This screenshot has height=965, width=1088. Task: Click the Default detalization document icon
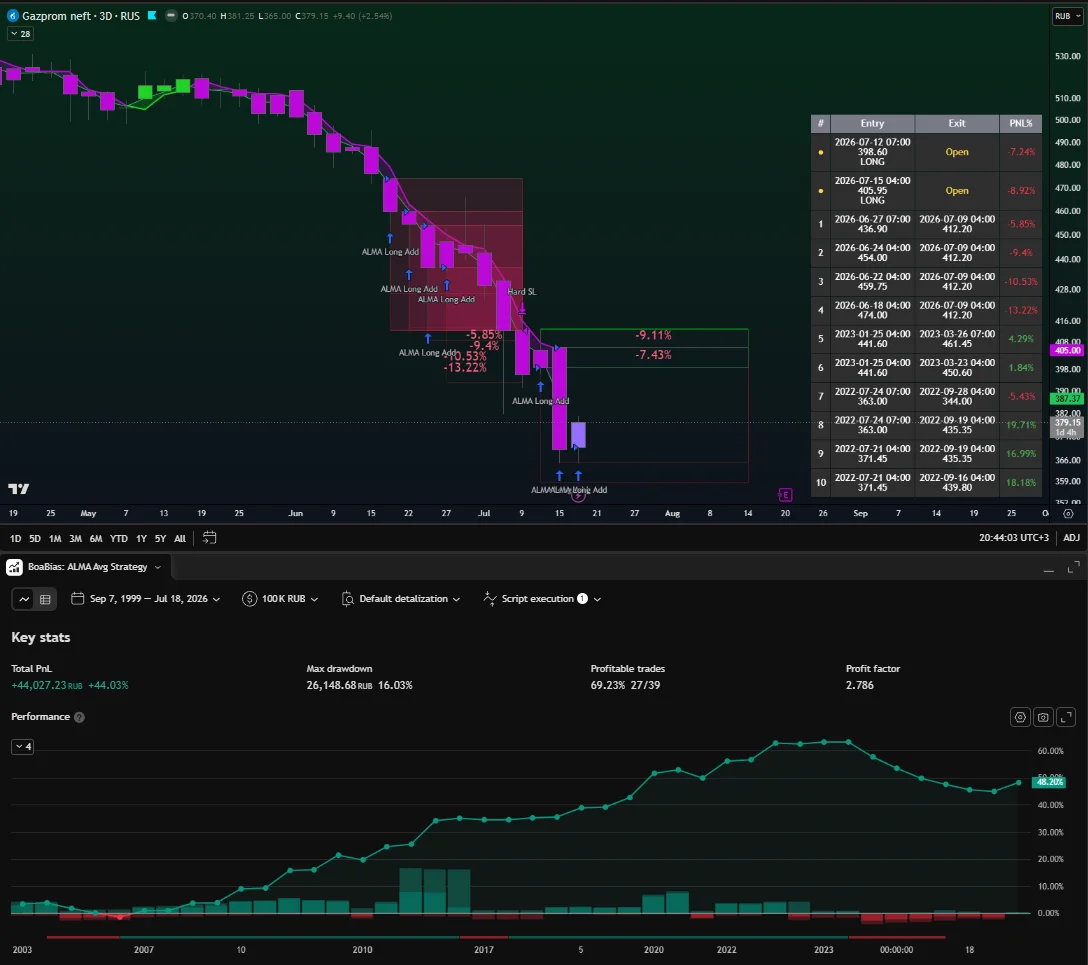coord(348,599)
